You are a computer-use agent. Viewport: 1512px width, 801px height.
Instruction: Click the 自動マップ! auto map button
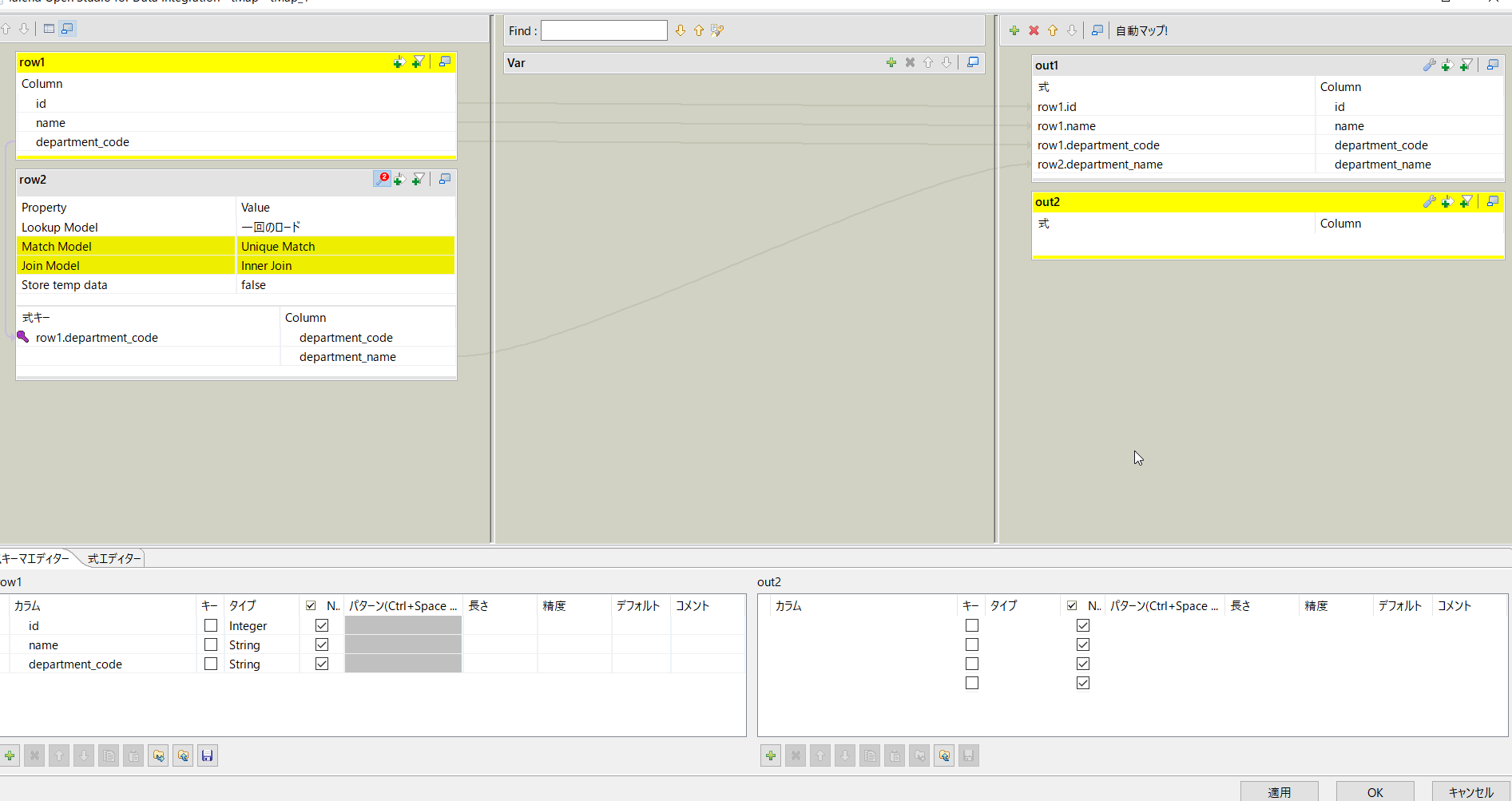pyautogui.click(x=1141, y=30)
